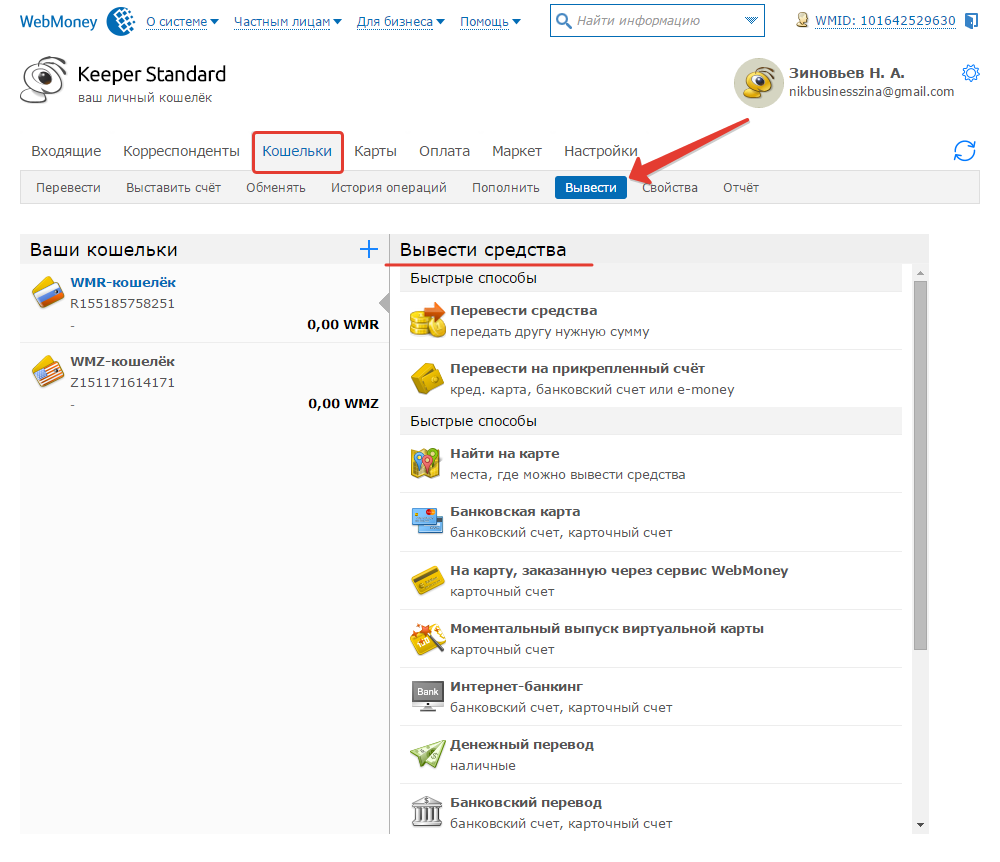The height and width of the screenshot is (862, 1000).
Task: Click Пополнить in the submenu
Action: [x=506, y=187]
